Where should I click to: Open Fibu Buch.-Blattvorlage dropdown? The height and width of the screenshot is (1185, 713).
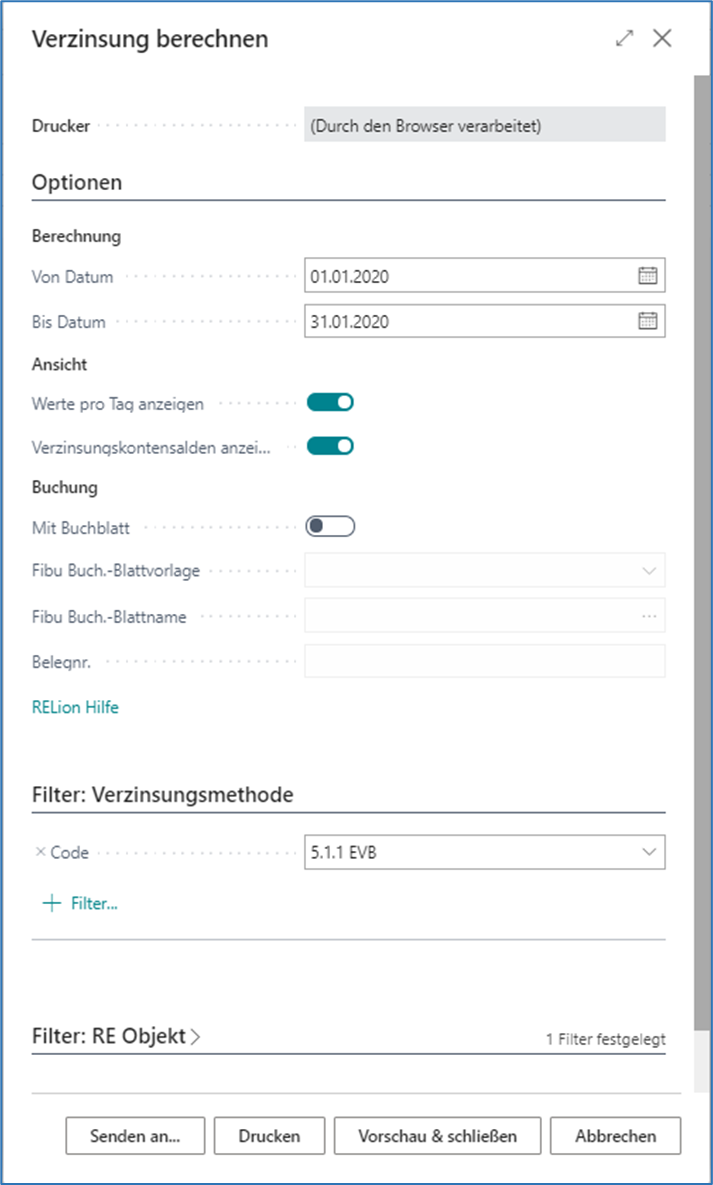point(648,570)
